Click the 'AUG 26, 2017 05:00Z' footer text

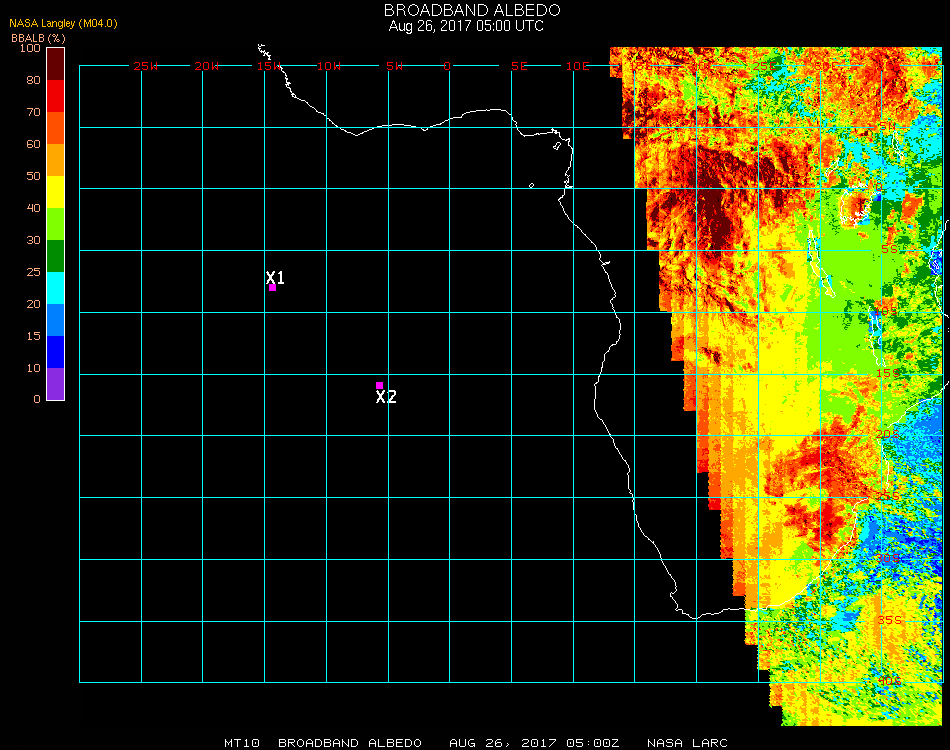coord(534,743)
